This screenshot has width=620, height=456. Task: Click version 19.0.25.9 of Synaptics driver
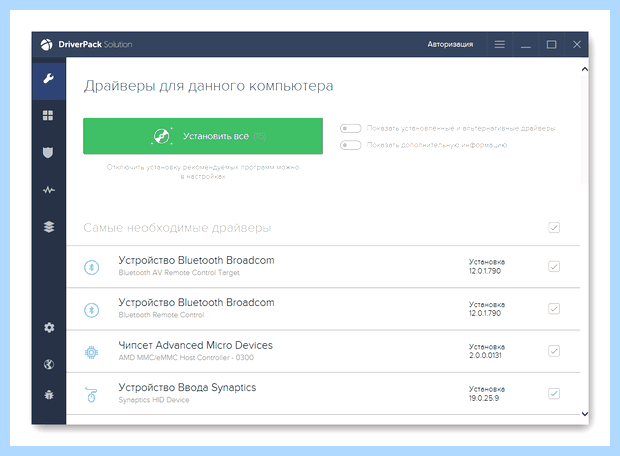point(484,398)
